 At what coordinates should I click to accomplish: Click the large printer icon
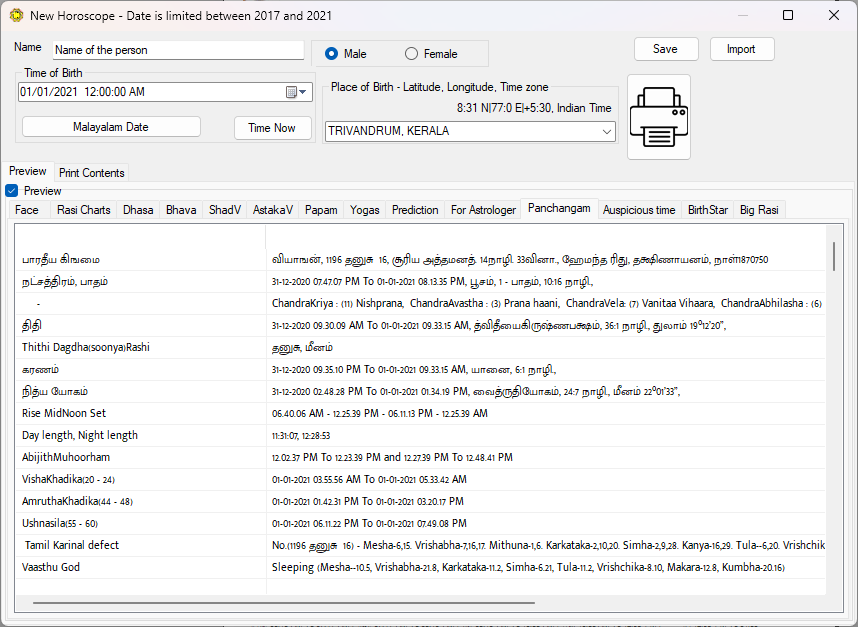click(658, 116)
